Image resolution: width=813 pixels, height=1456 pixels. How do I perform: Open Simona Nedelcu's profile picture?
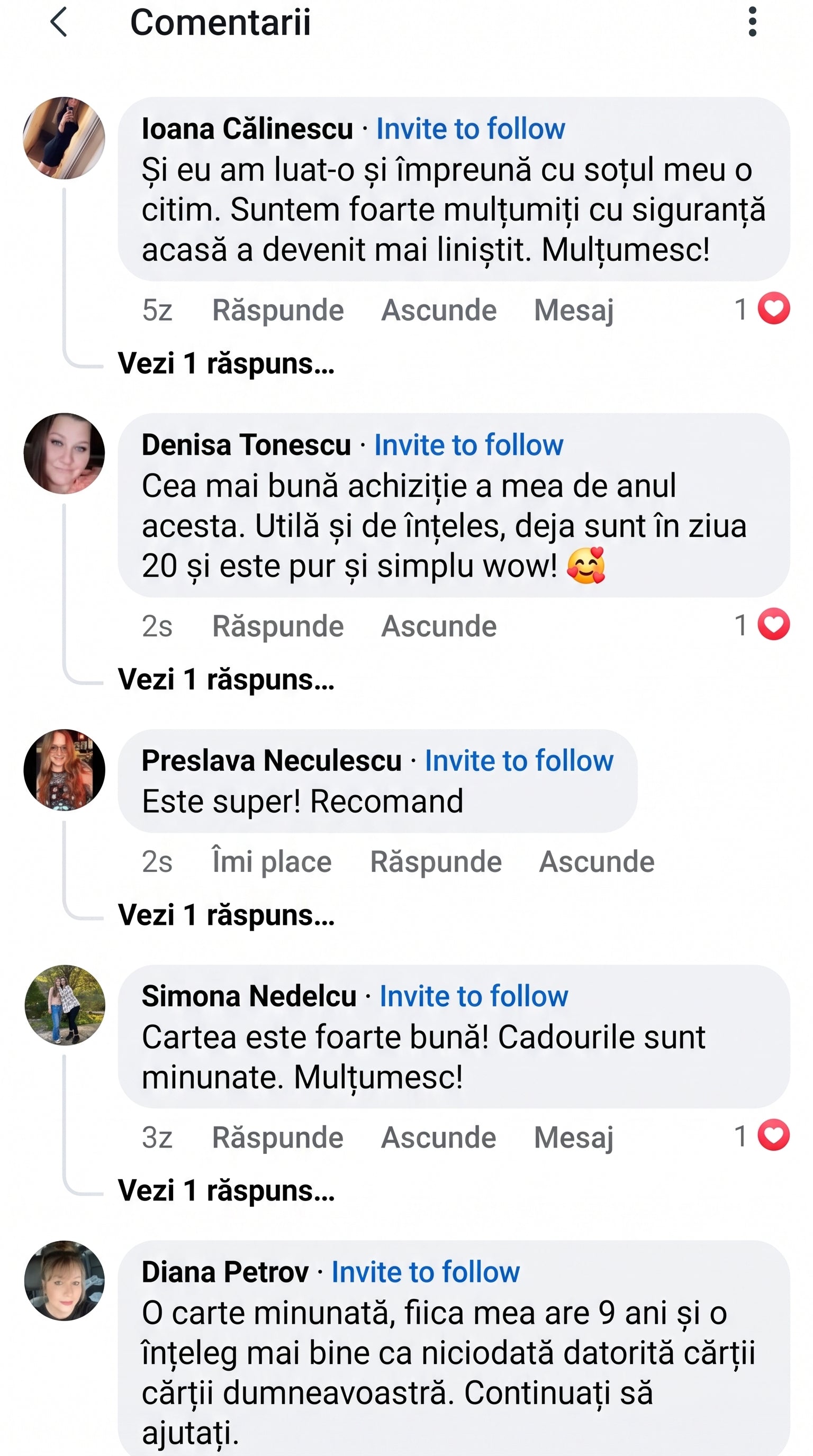click(x=65, y=1005)
